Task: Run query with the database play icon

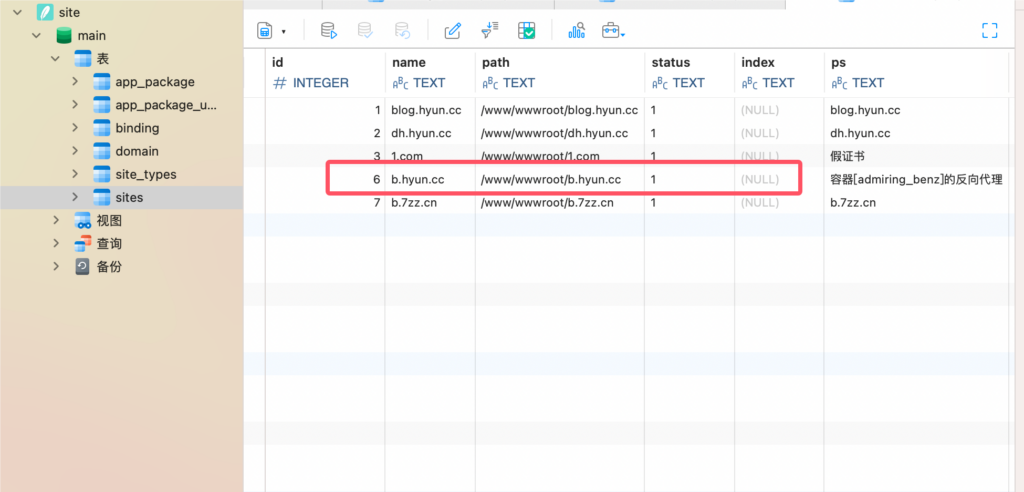Action: coord(328,31)
